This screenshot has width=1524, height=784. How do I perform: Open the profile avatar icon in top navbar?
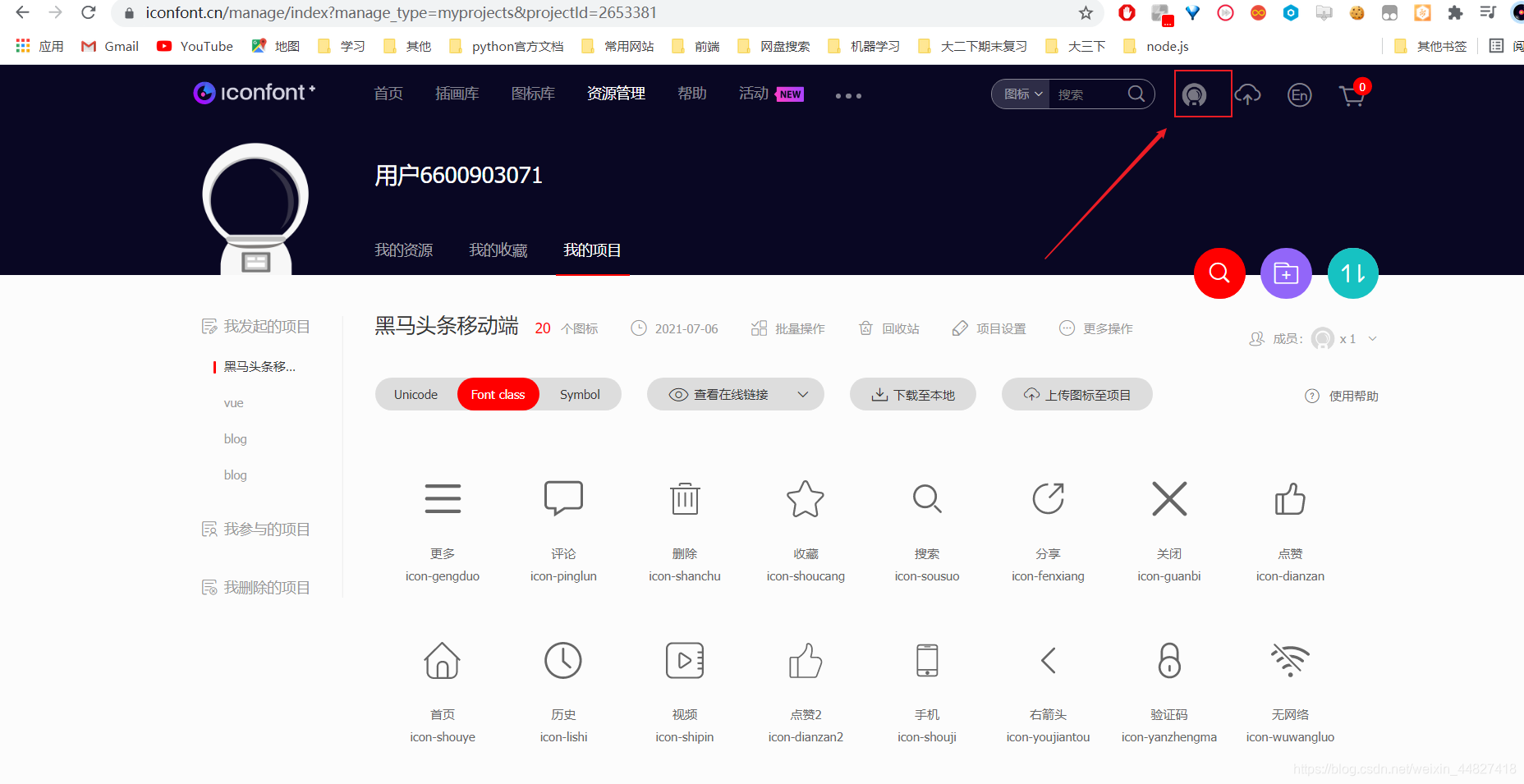point(1195,94)
